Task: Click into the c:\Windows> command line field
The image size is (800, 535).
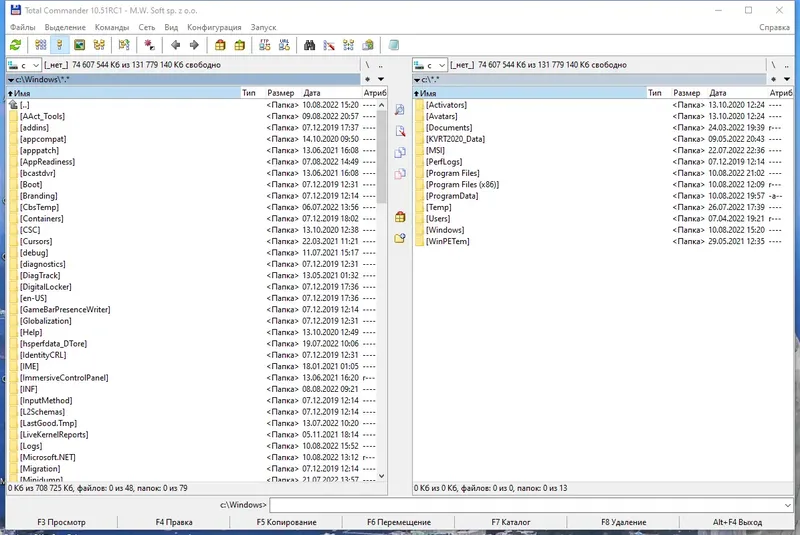Action: click(526, 505)
